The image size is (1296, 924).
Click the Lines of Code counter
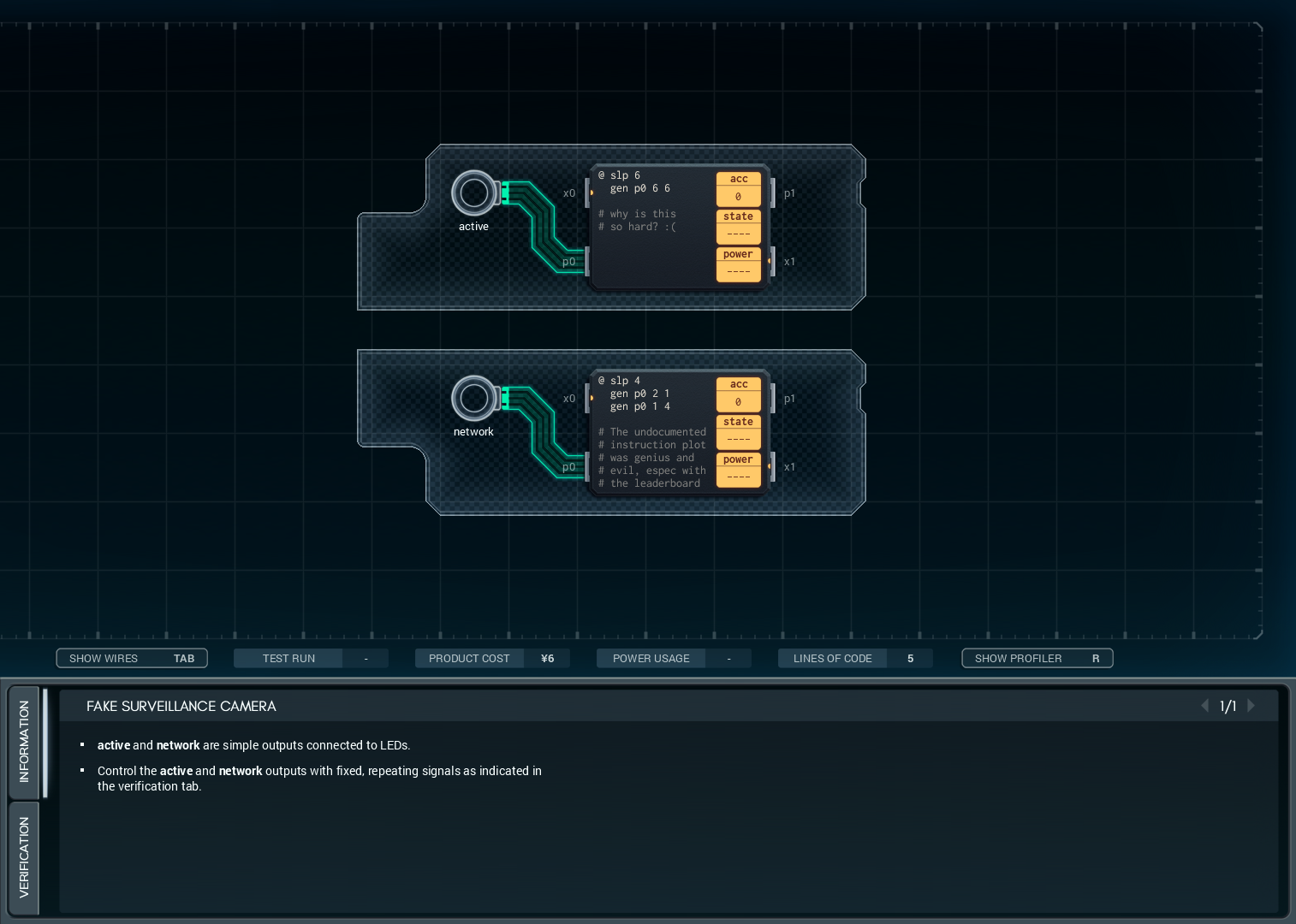click(x=854, y=658)
